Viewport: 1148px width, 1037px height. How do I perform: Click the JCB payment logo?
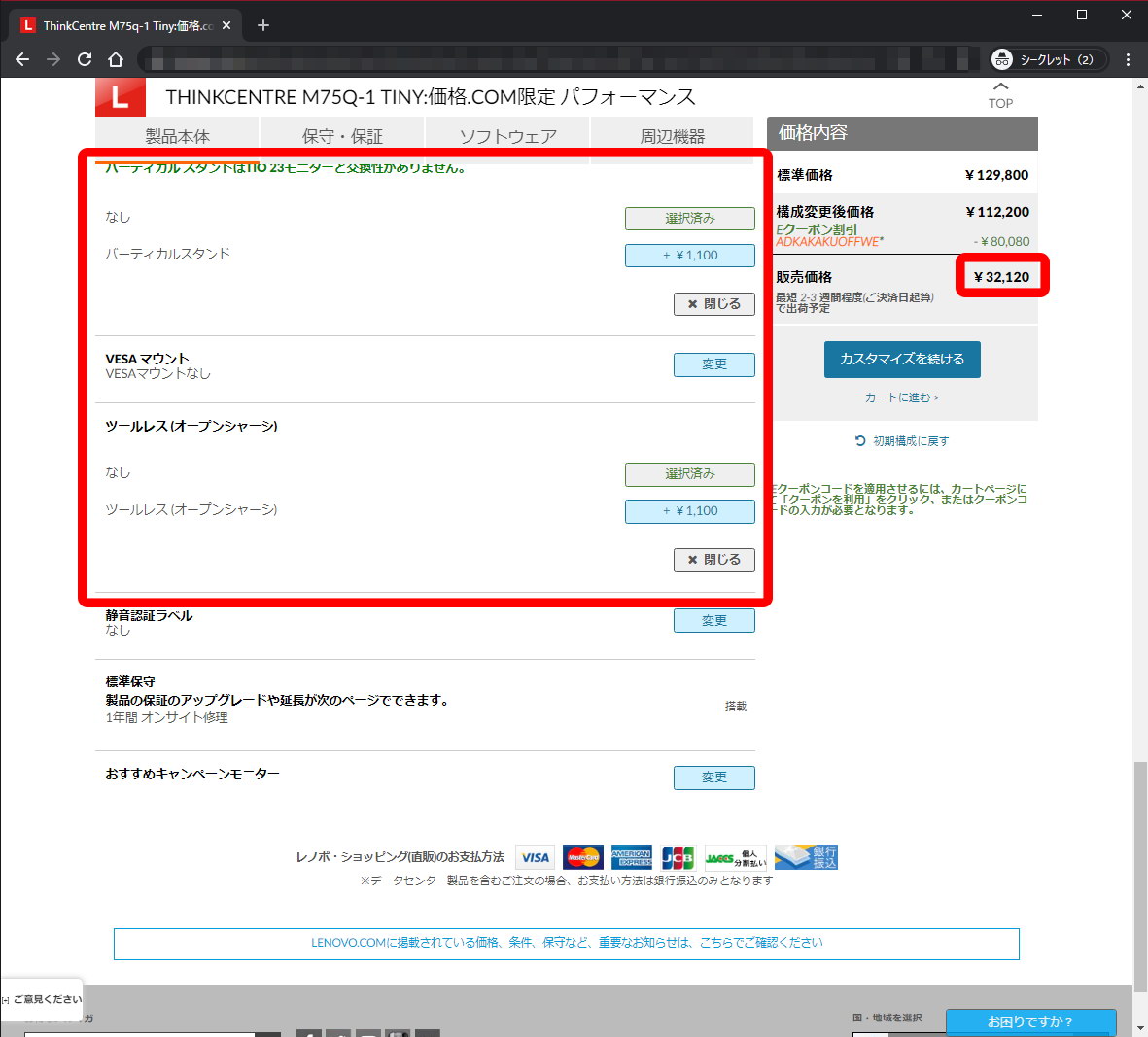(678, 857)
